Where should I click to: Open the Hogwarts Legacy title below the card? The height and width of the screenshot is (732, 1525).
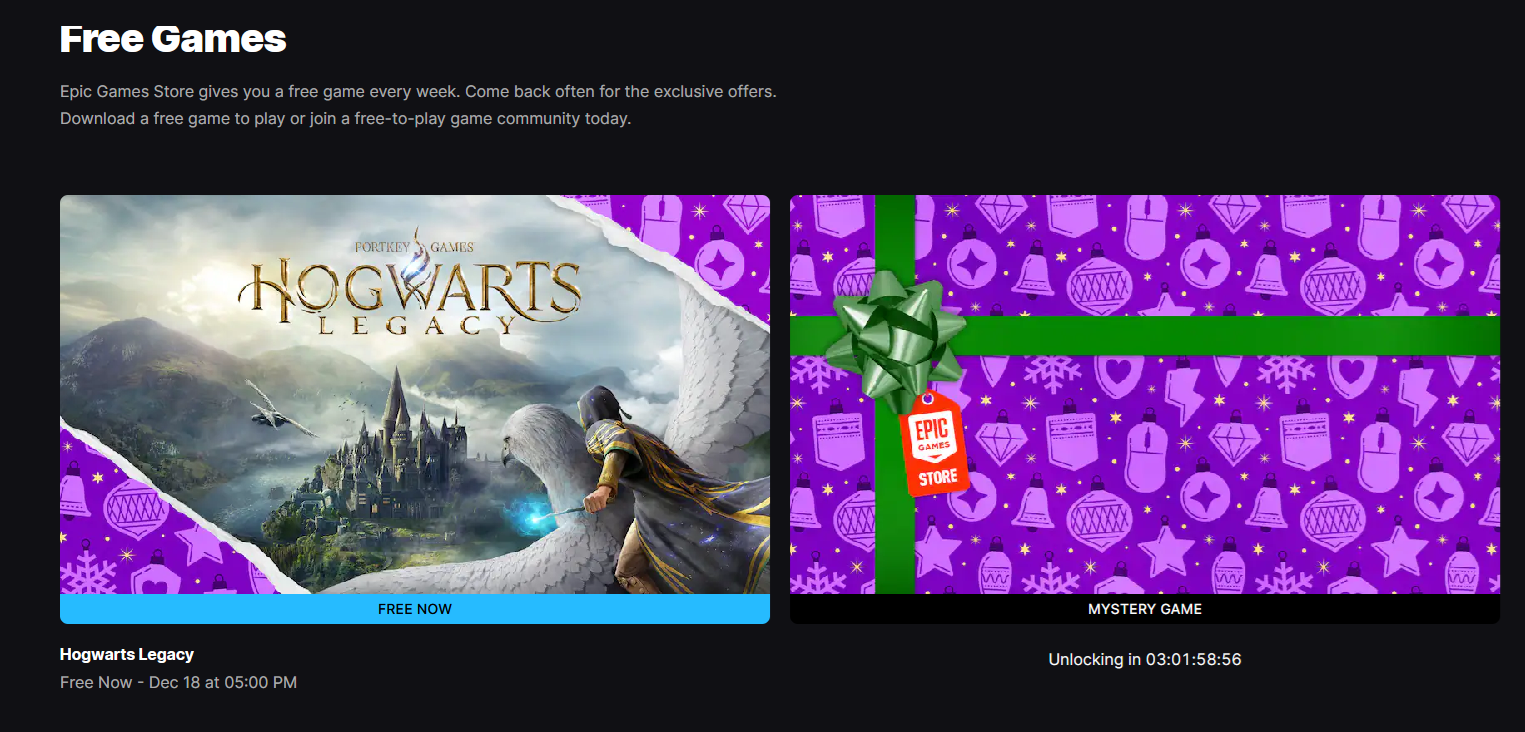127,655
